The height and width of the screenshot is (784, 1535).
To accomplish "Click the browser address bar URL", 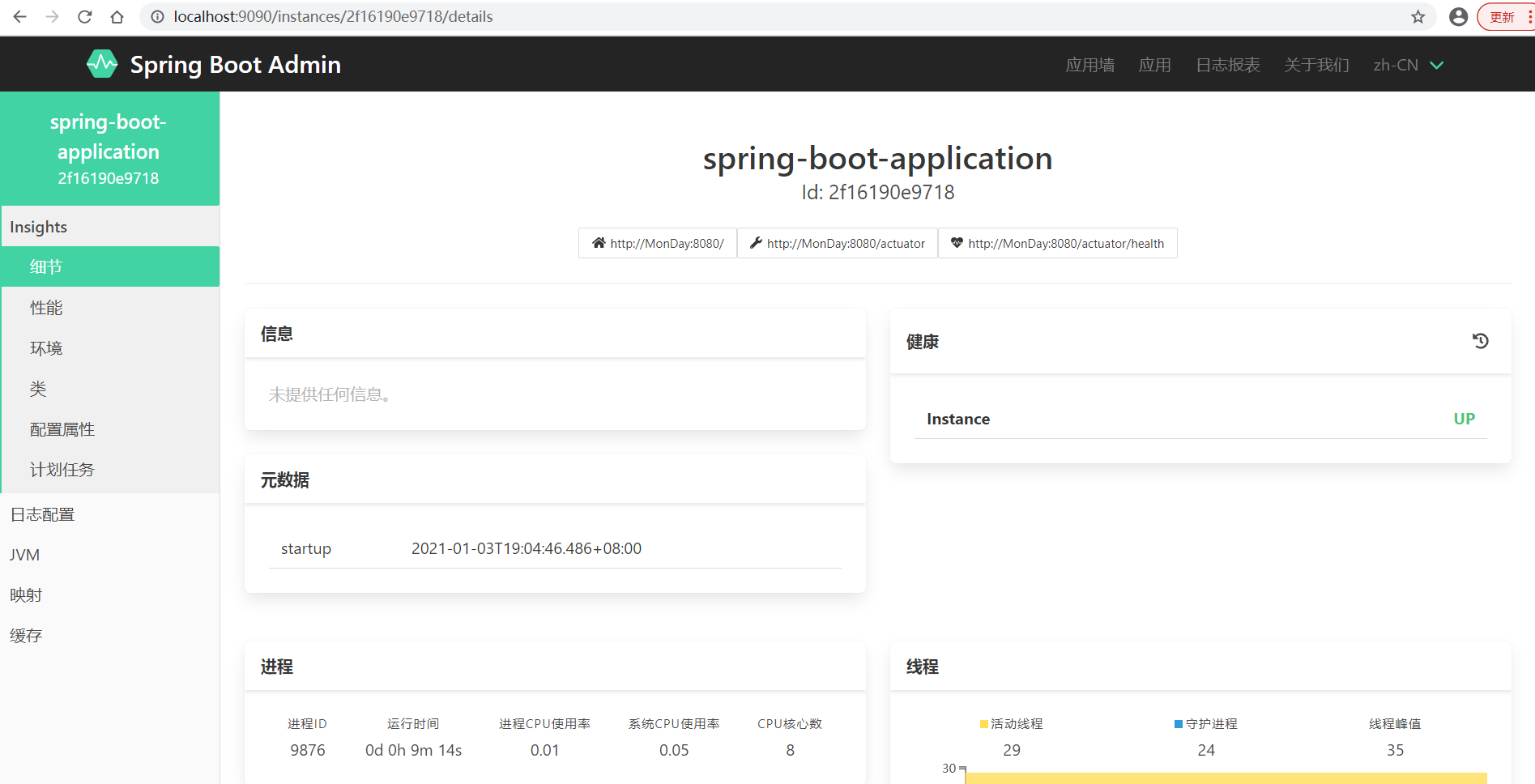I will (x=333, y=16).
